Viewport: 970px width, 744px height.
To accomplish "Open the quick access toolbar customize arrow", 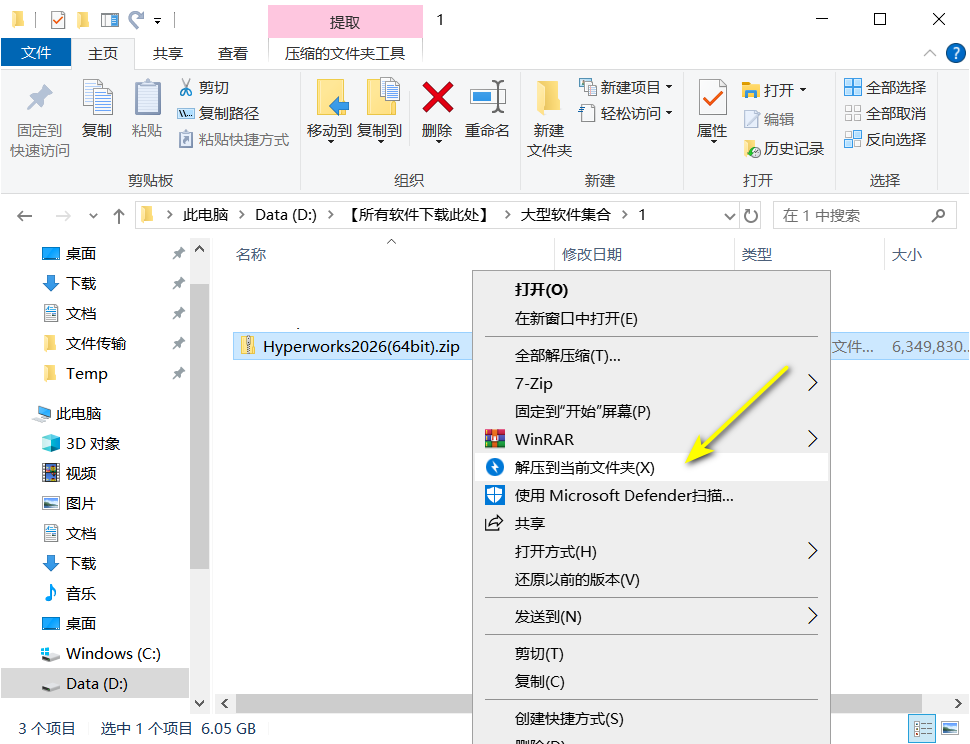I will (x=158, y=21).
